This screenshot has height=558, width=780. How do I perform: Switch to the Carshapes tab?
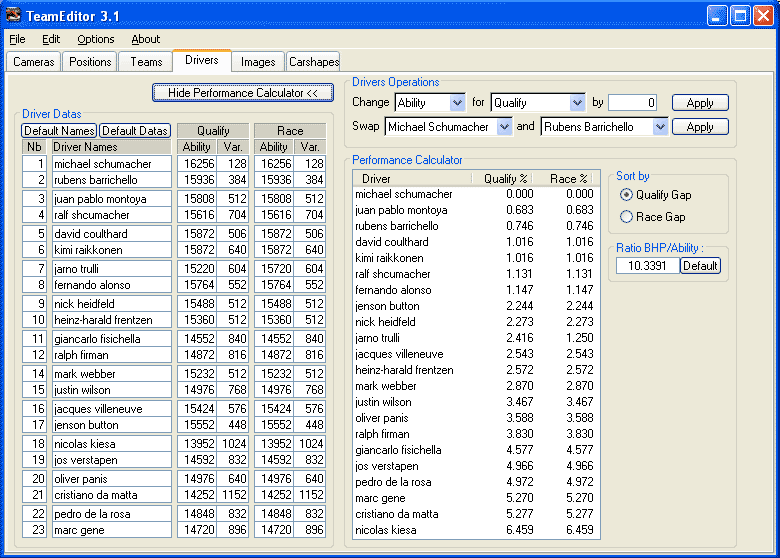pyautogui.click(x=314, y=62)
